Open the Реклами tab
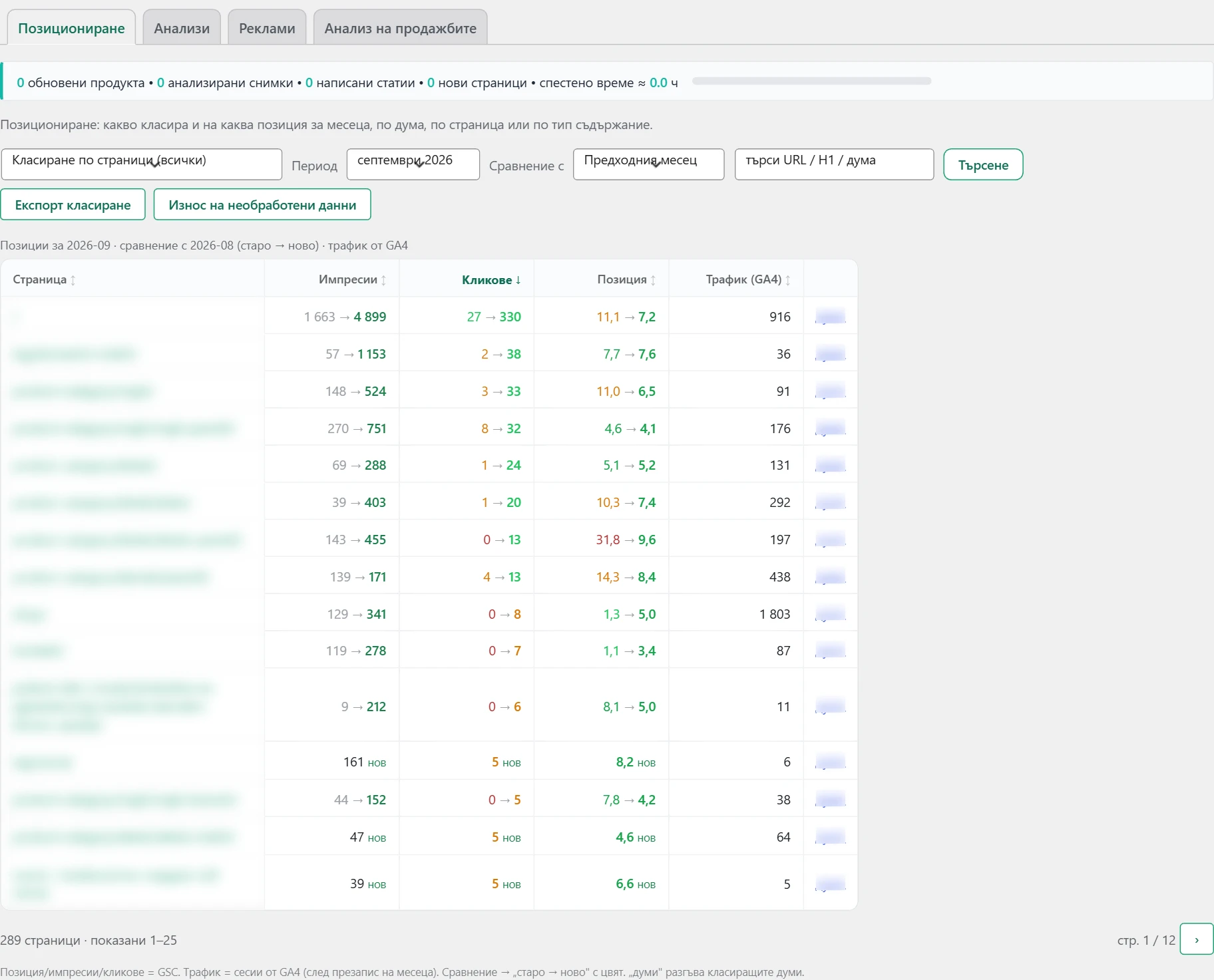The height and width of the screenshot is (980, 1214). (267, 28)
